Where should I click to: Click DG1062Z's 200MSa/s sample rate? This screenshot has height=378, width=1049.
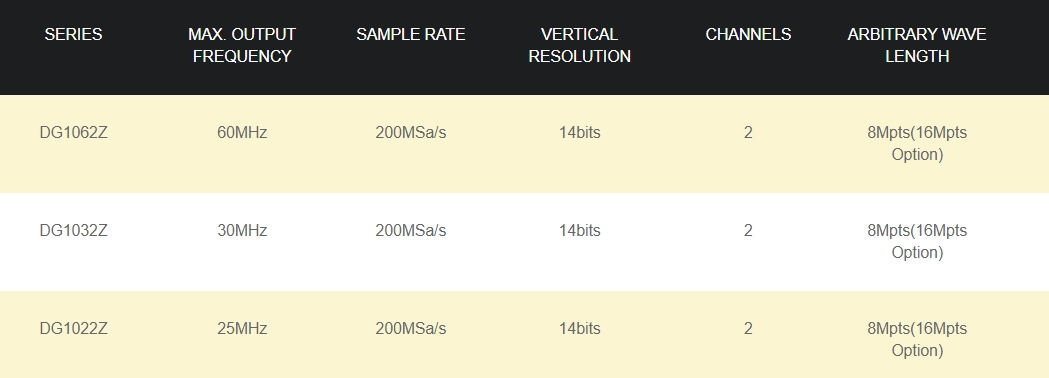click(410, 132)
